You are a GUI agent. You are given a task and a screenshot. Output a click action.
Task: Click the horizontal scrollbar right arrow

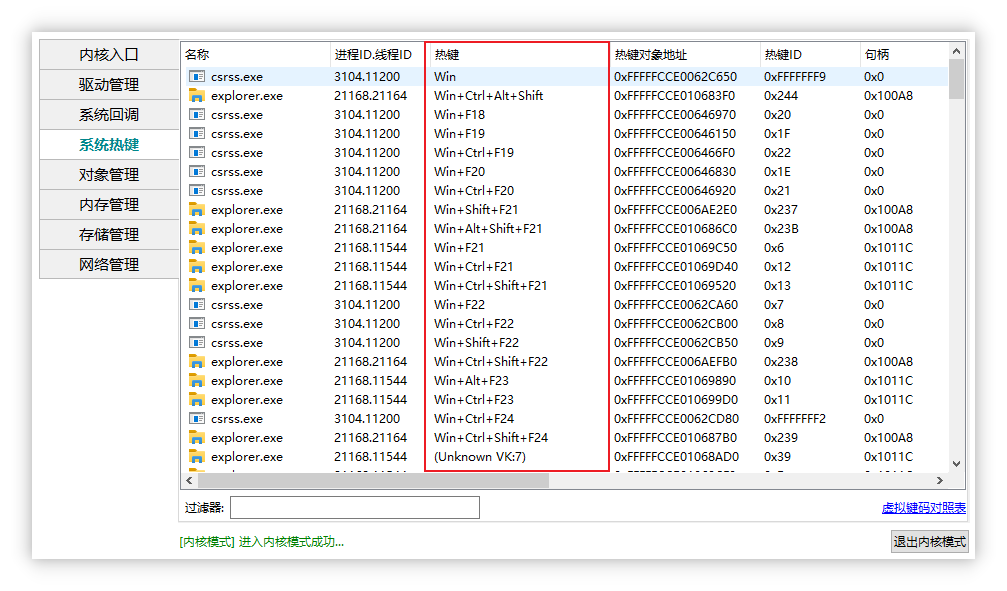tap(940, 481)
